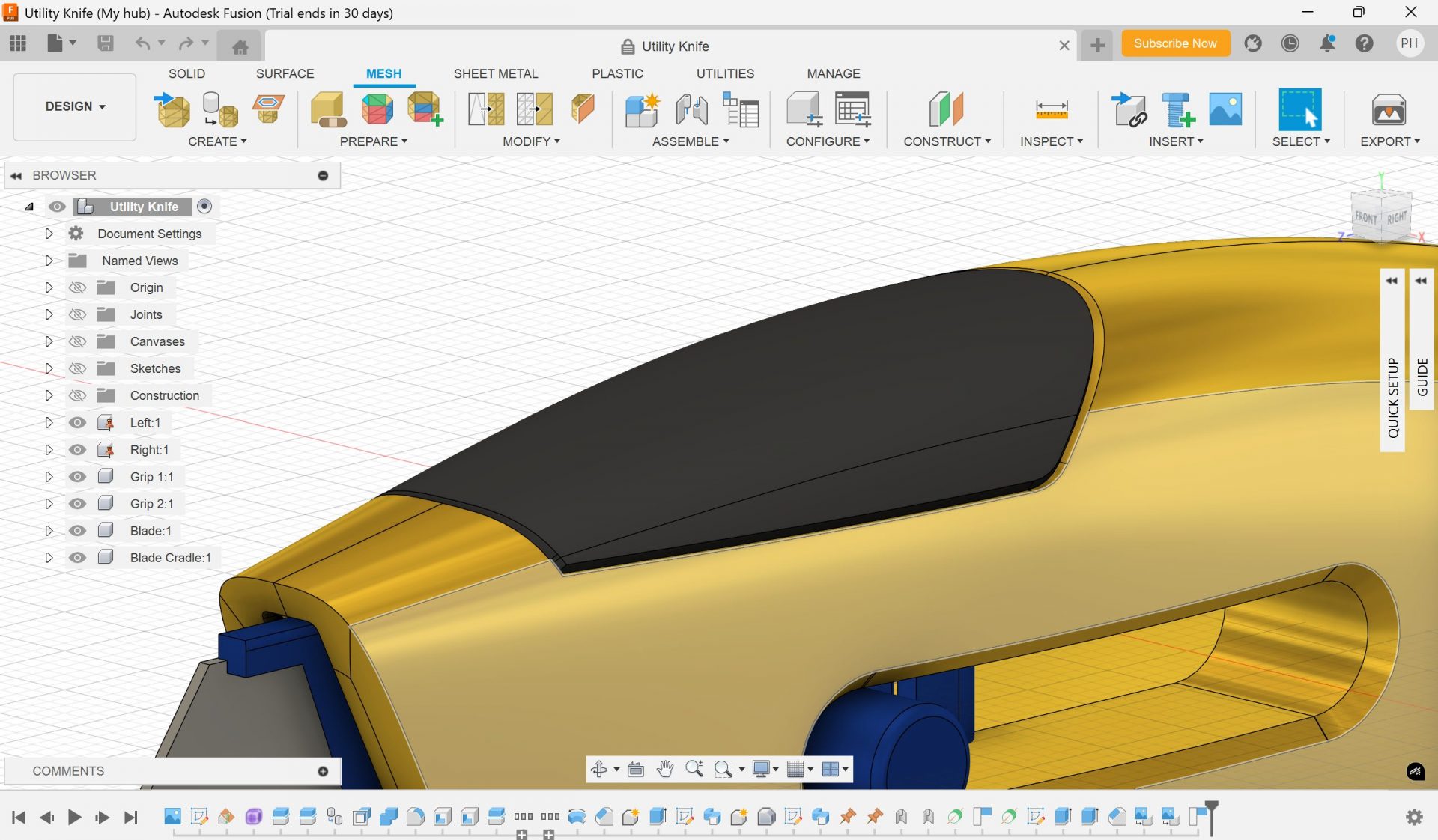
Task: Expand the Document Settings tree item
Action: [49, 234]
